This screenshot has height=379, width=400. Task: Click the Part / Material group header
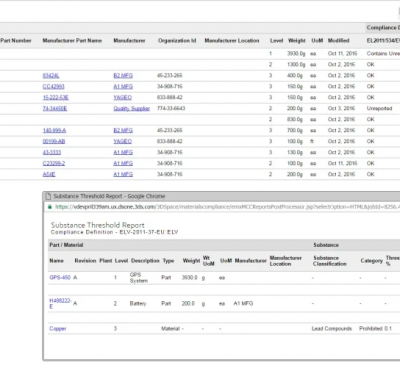point(66,245)
